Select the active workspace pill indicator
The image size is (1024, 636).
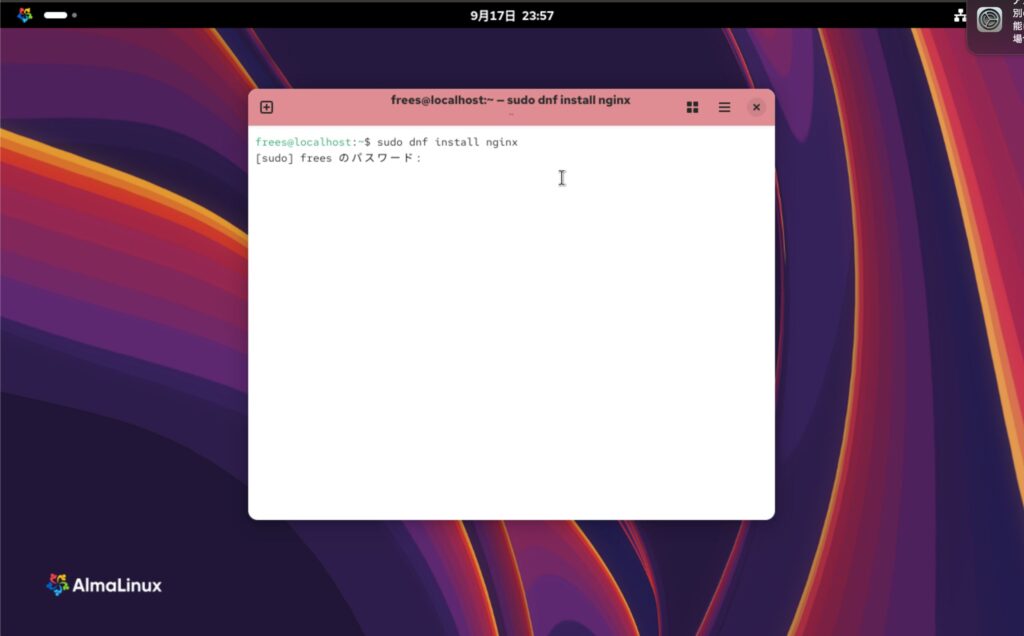pyautogui.click(x=56, y=15)
